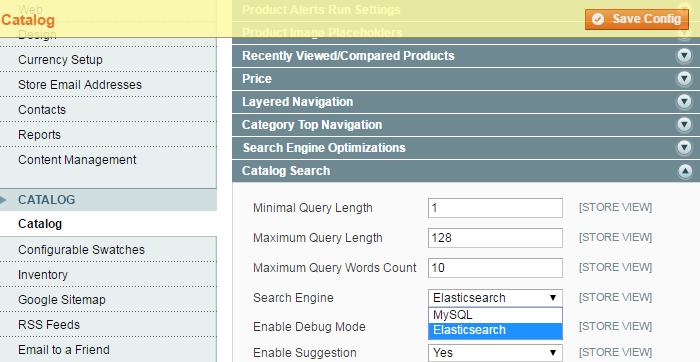This screenshot has width=700, height=362.
Task: Open Email to a Friend settings
Action: coord(64,350)
